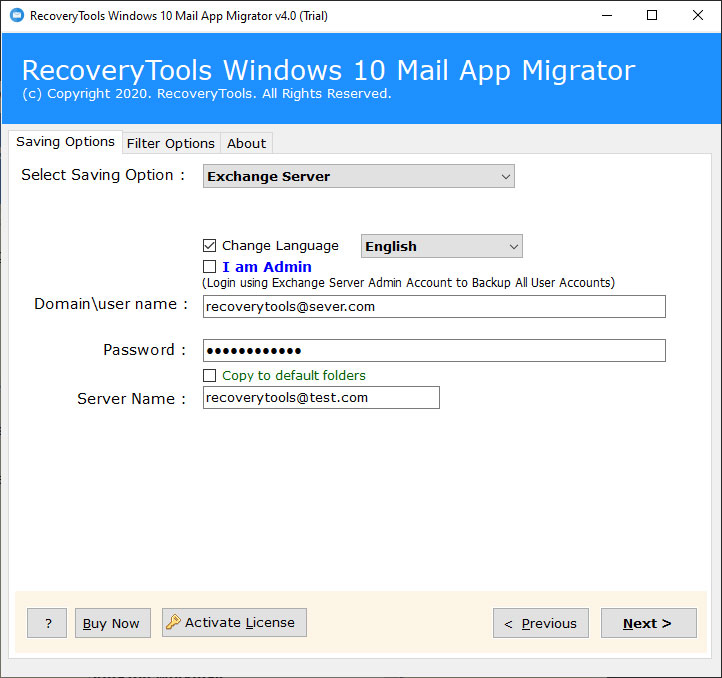Maximize the Mail App Migrator window
Viewport: 722px width, 678px height.
[x=652, y=16]
